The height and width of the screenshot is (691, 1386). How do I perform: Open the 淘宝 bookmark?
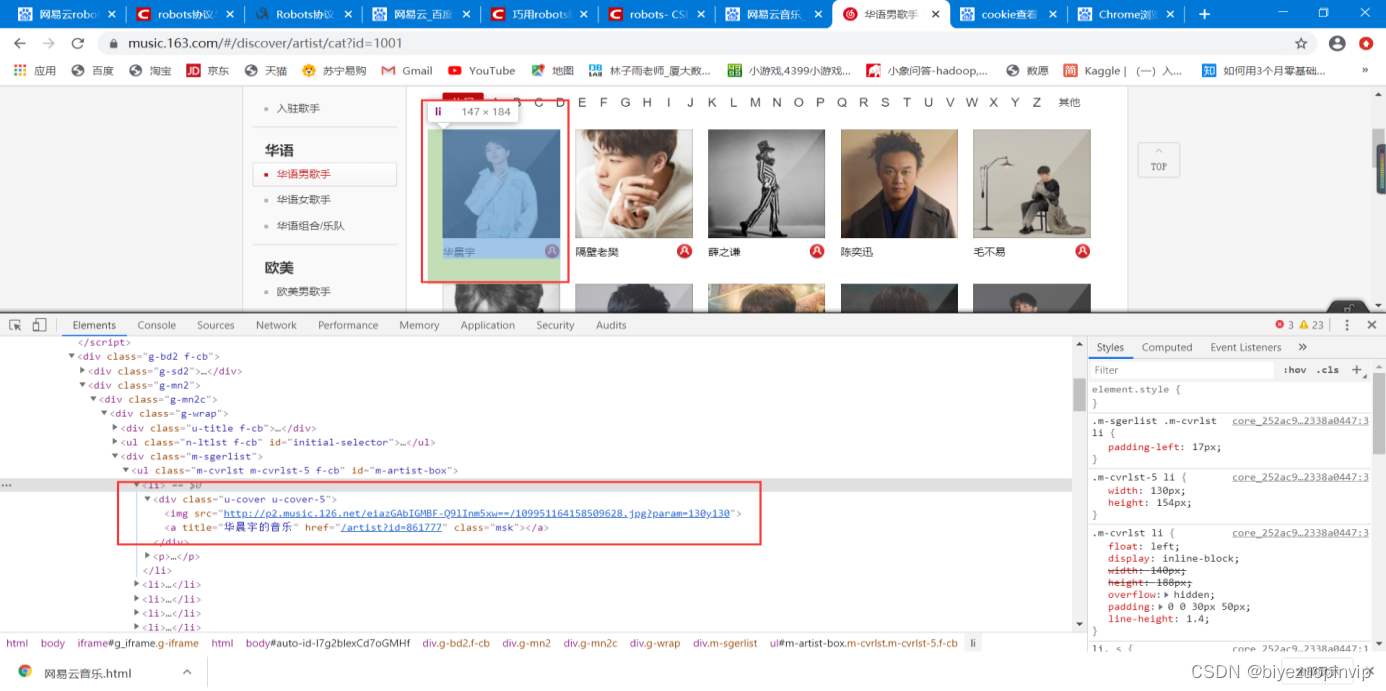pos(150,71)
